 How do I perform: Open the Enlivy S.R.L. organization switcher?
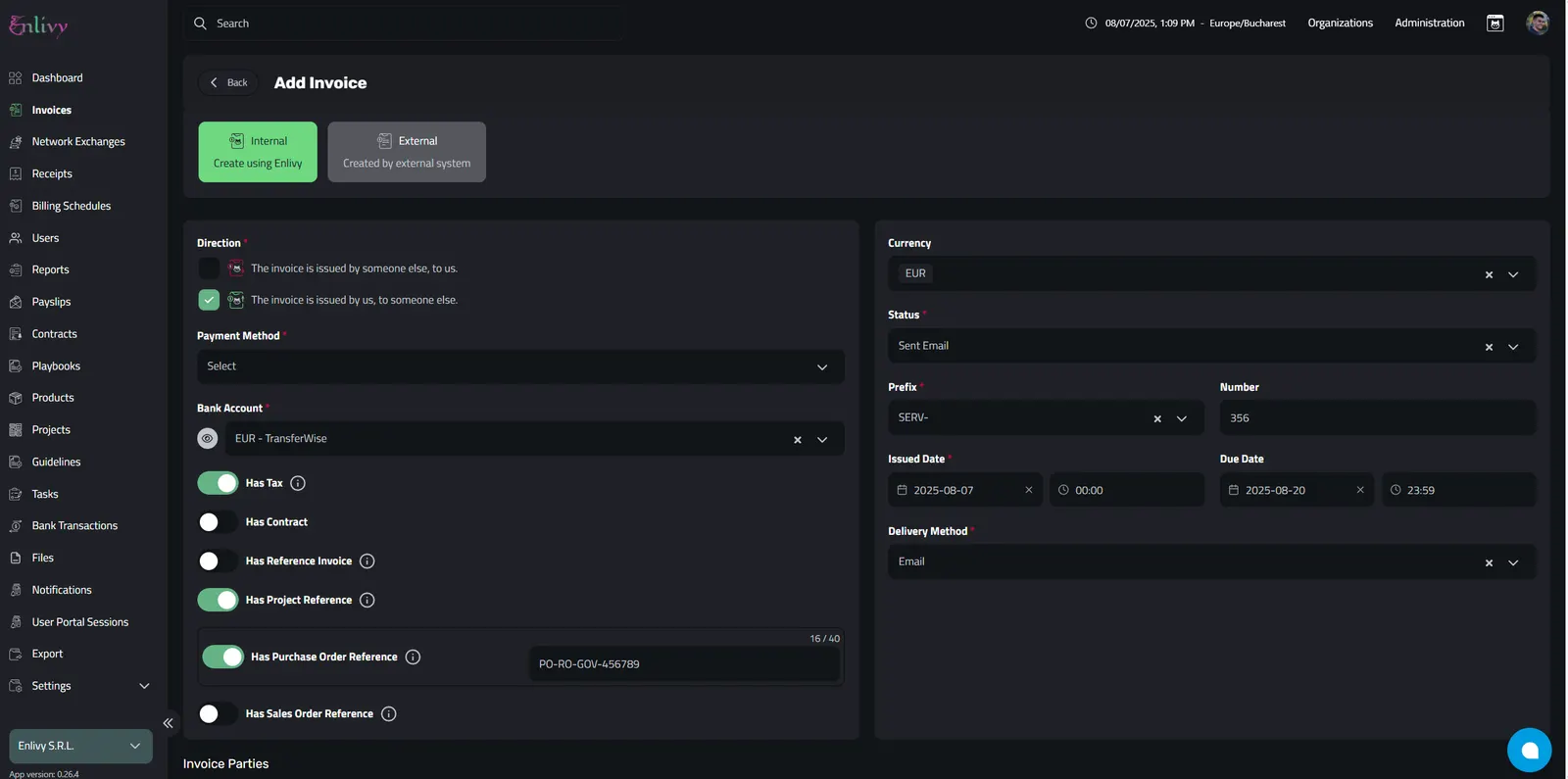click(x=80, y=746)
